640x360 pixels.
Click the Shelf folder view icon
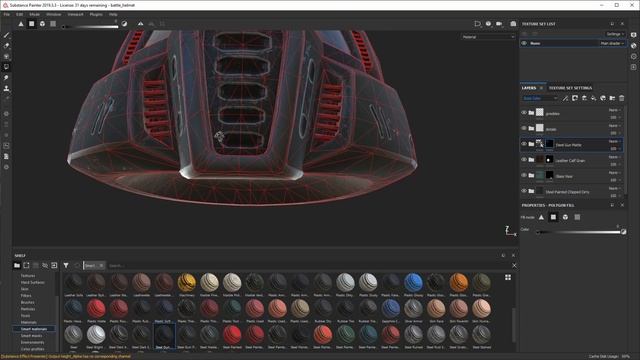[x=17, y=265]
